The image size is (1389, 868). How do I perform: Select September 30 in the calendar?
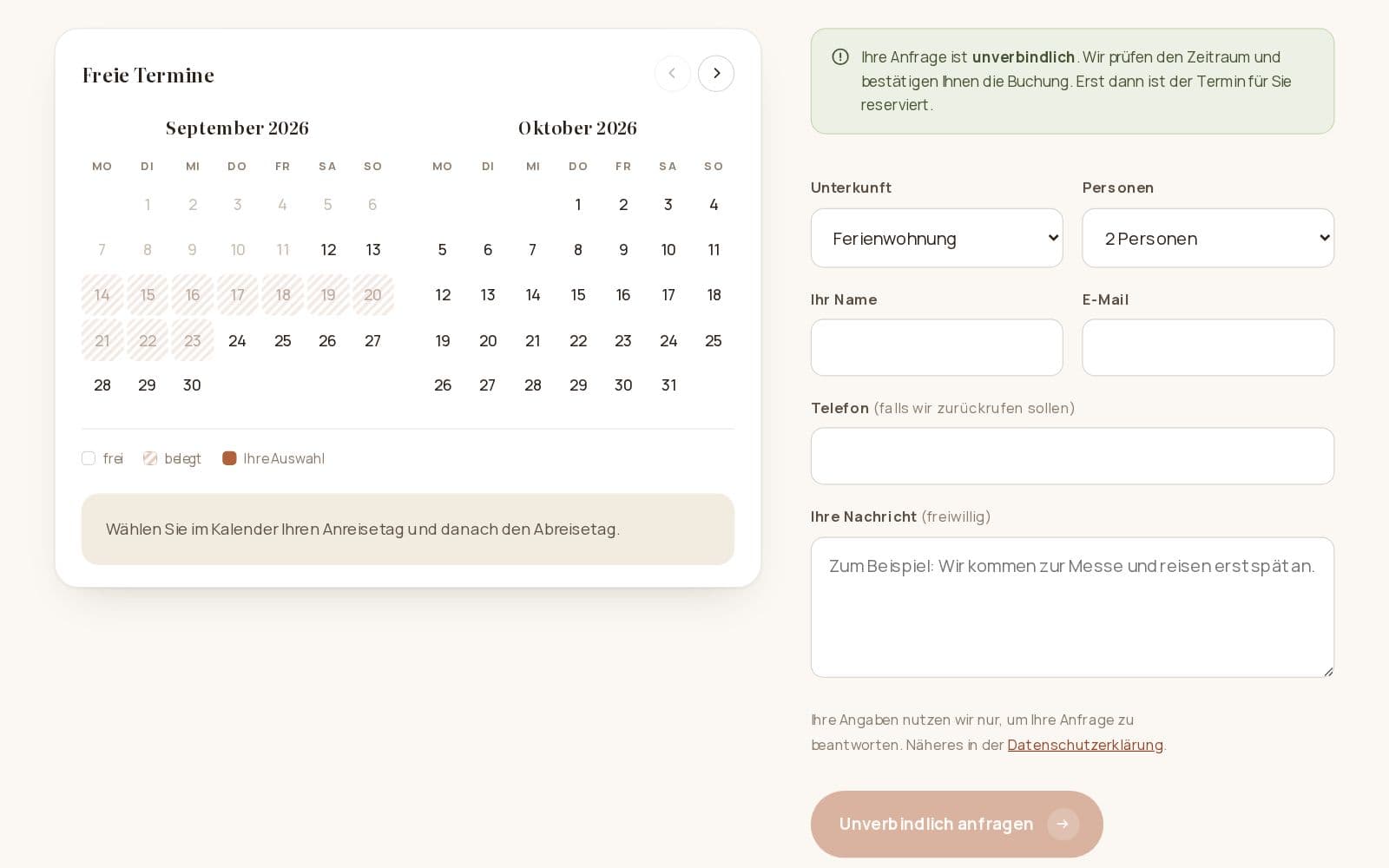point(193,385)
